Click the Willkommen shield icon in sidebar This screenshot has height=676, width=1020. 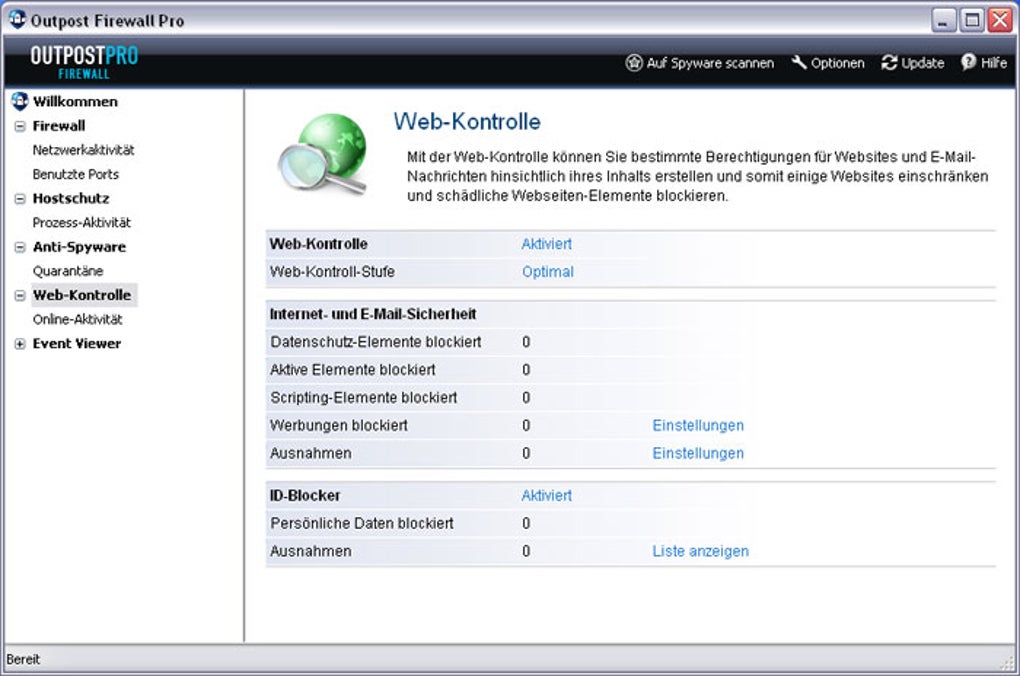tap(20, 101)
